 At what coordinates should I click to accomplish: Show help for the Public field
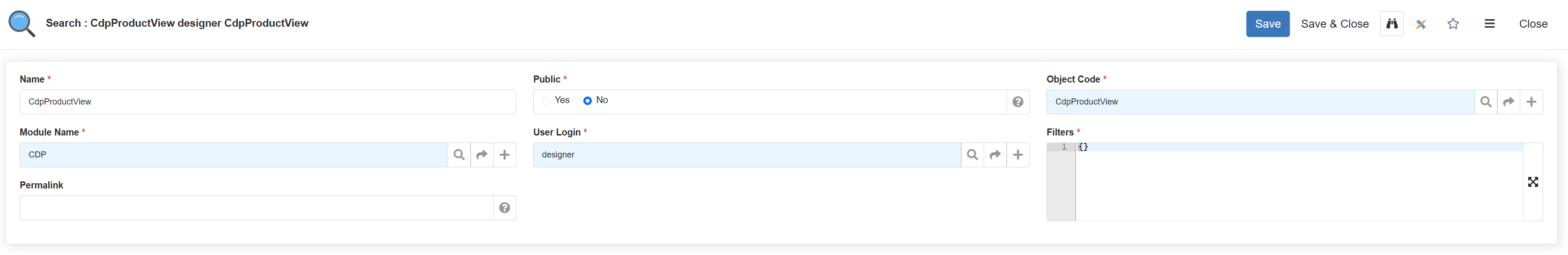tap(1018, 102)
